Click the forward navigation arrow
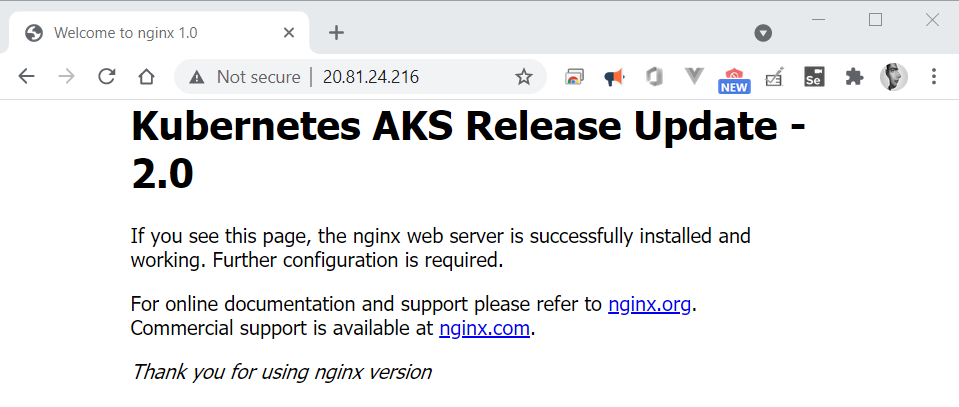The height and width of the screenshot is (407, 959). pyautogui.click(x=67, y=77)
